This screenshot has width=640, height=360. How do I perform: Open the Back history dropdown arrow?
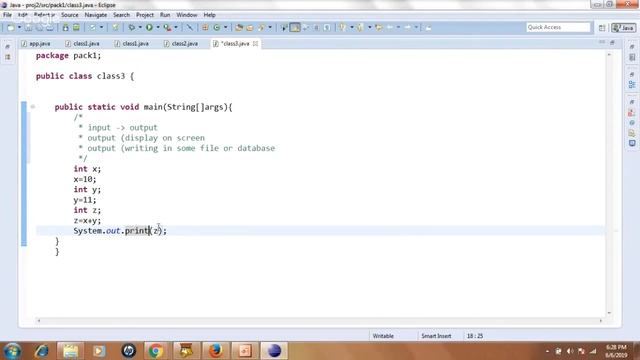point(398,27)
